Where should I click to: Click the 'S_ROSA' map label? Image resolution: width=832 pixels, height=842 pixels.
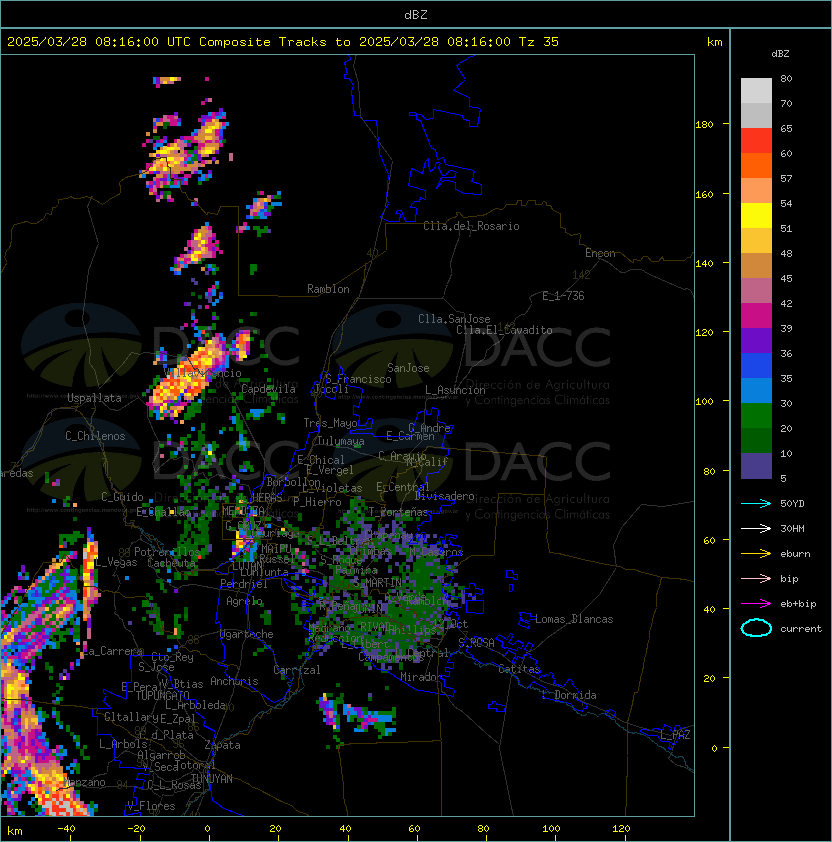[476, 643]
